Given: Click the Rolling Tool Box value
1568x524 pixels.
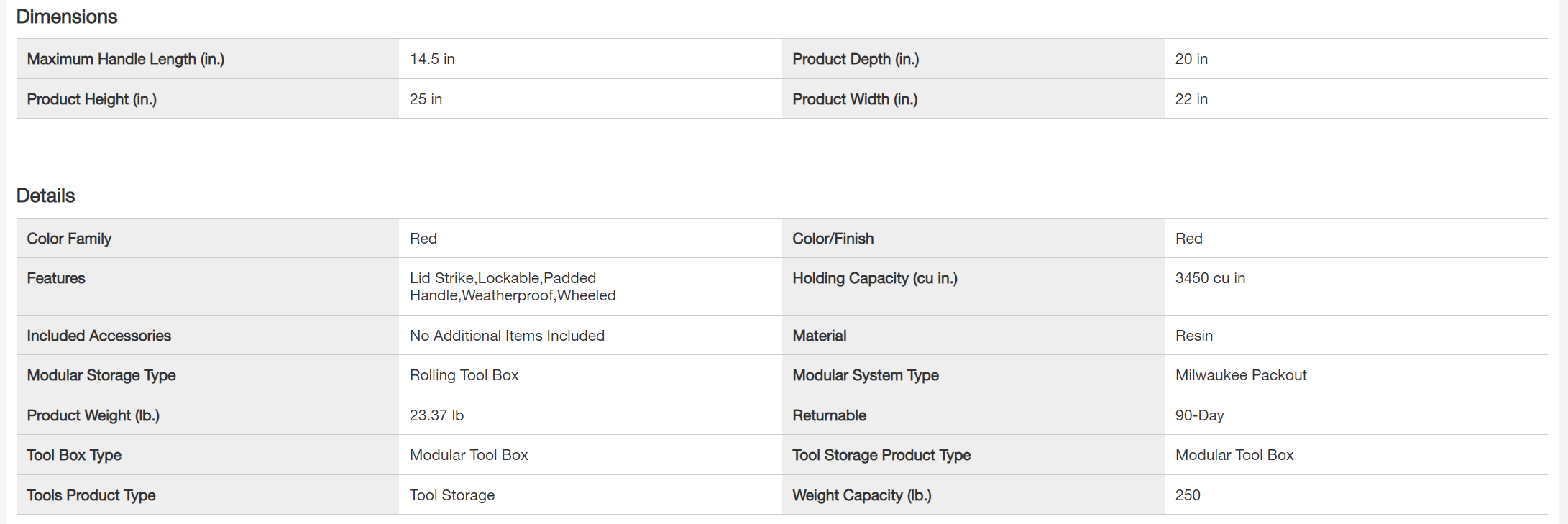Looking at the screenshot, I should click(464, 375).
